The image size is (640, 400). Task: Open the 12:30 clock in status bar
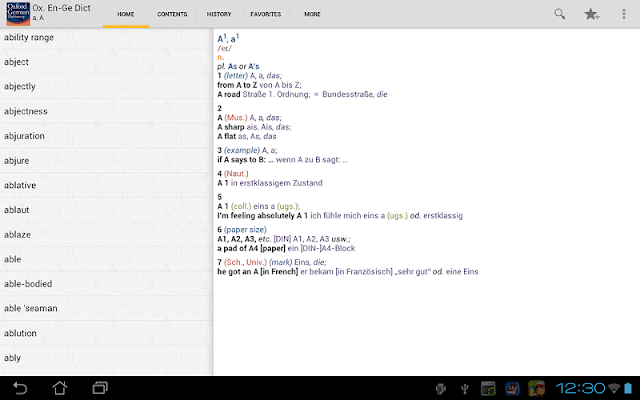click(580, 388)
